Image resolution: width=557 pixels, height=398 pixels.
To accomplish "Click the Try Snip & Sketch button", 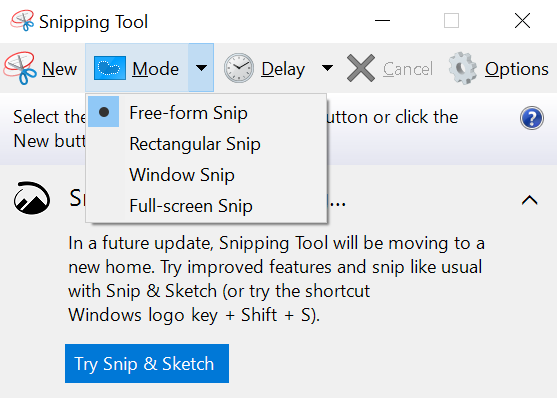I will click(x=147, y=363).
